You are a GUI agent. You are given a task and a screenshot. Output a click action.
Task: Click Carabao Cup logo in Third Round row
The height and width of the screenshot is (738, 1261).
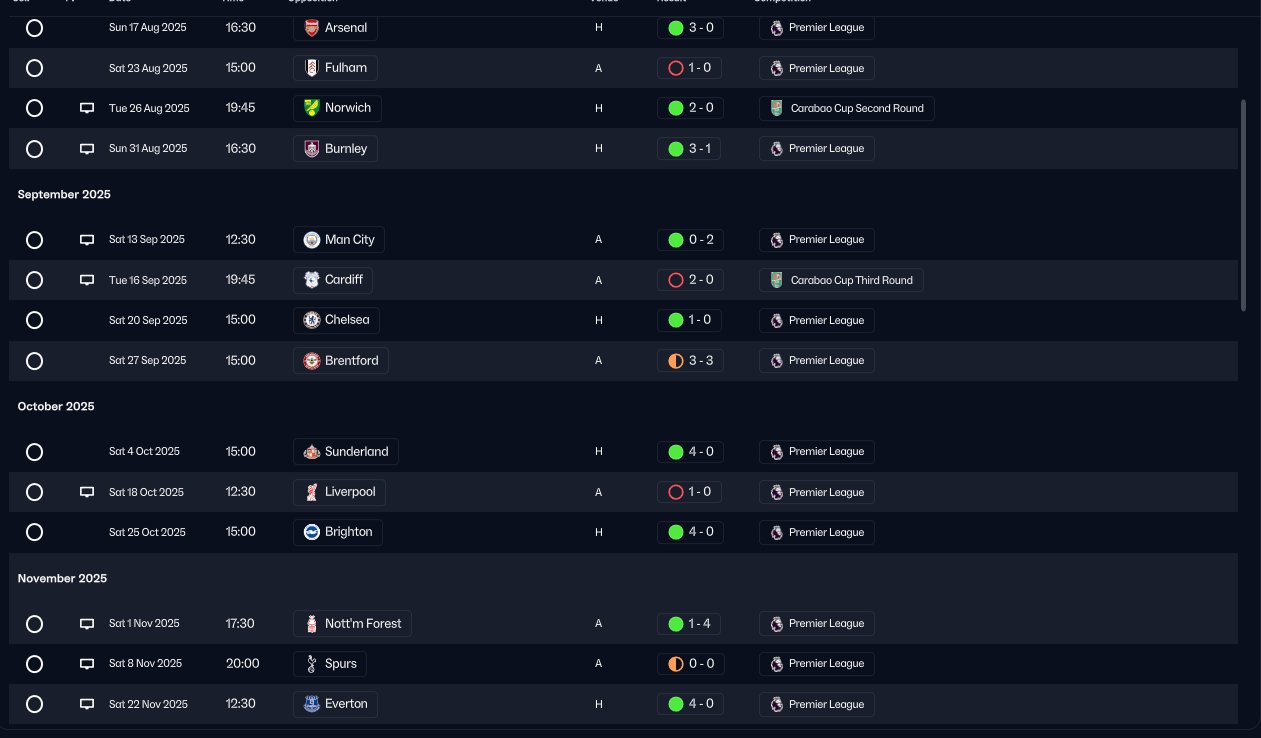point(776,280)
